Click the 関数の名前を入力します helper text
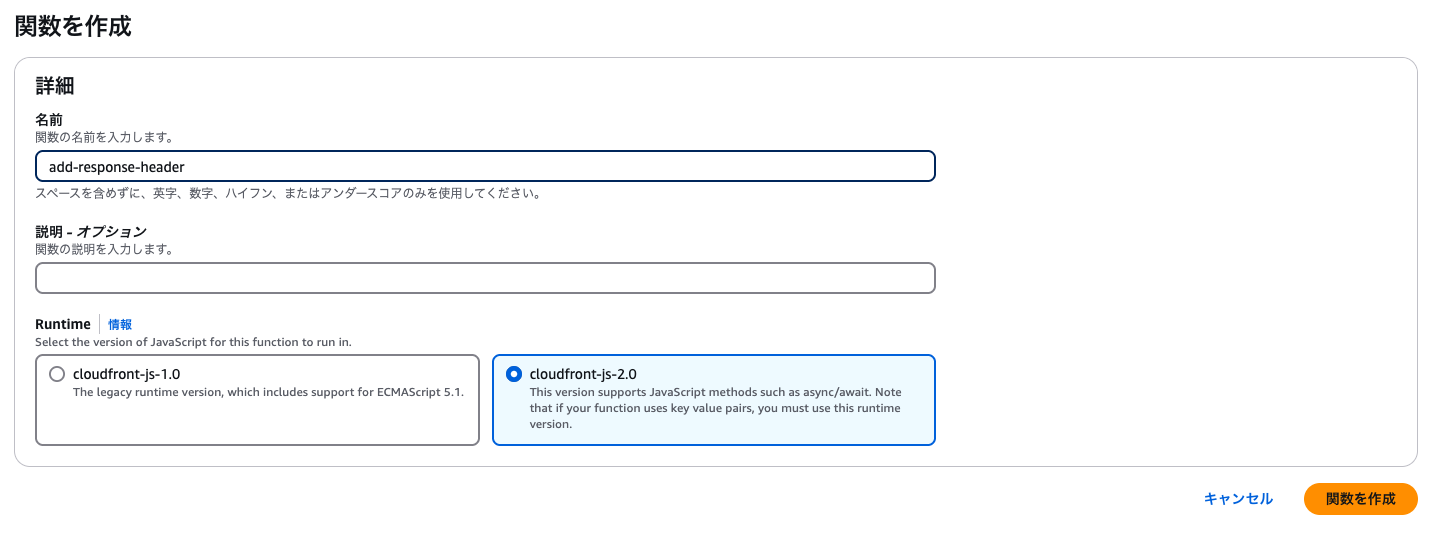The height and width of the screenshot is (537, 1435). (104, 137)
